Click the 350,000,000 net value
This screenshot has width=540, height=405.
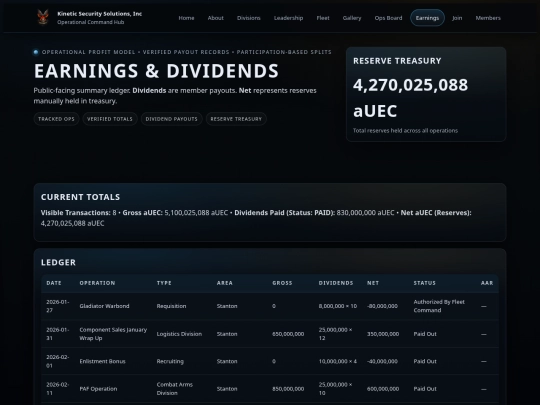click(x=383, y=334)
